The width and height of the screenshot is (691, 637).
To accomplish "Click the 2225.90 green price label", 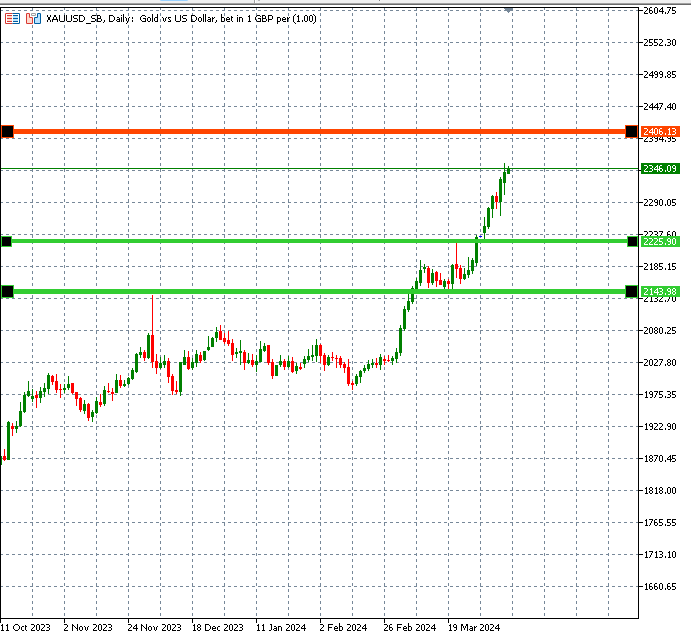I will tap(660, 241).
